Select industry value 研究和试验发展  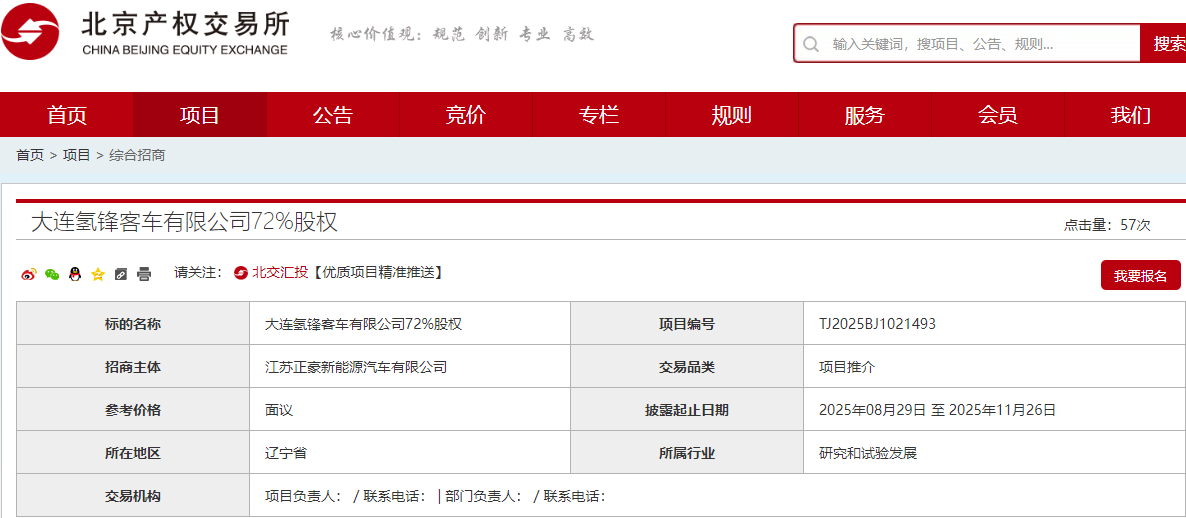(868, 454)
